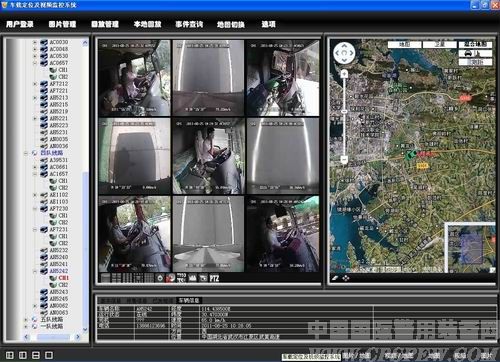Screen dimensions: 500x362
Task: Expand vehicle AF7212 node
Action: click(x=35, y=84)
